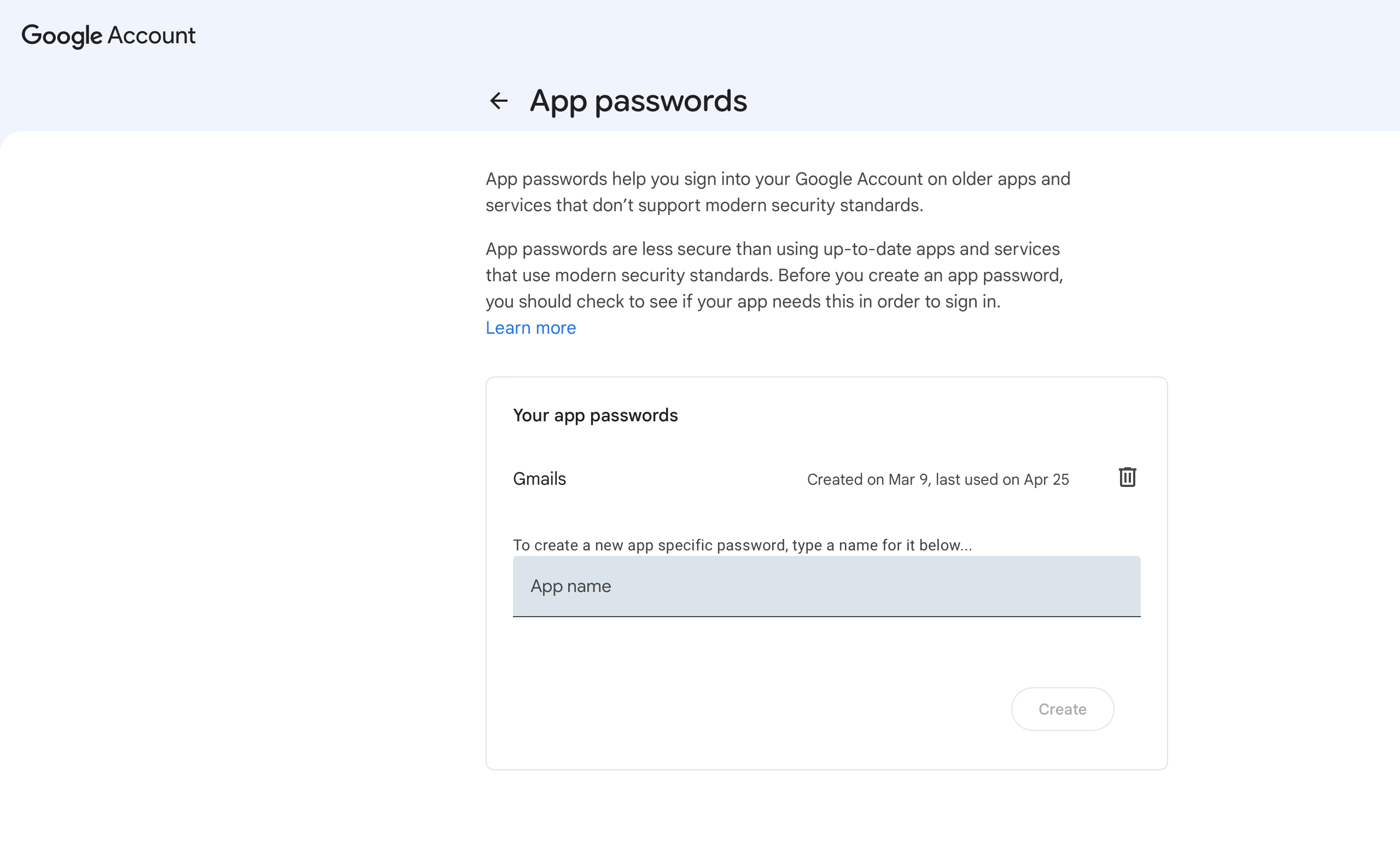This screenshot has height=859, width=1400.
Task: Click line starting 'that use modern security standards'
Action: pos(774,275)
